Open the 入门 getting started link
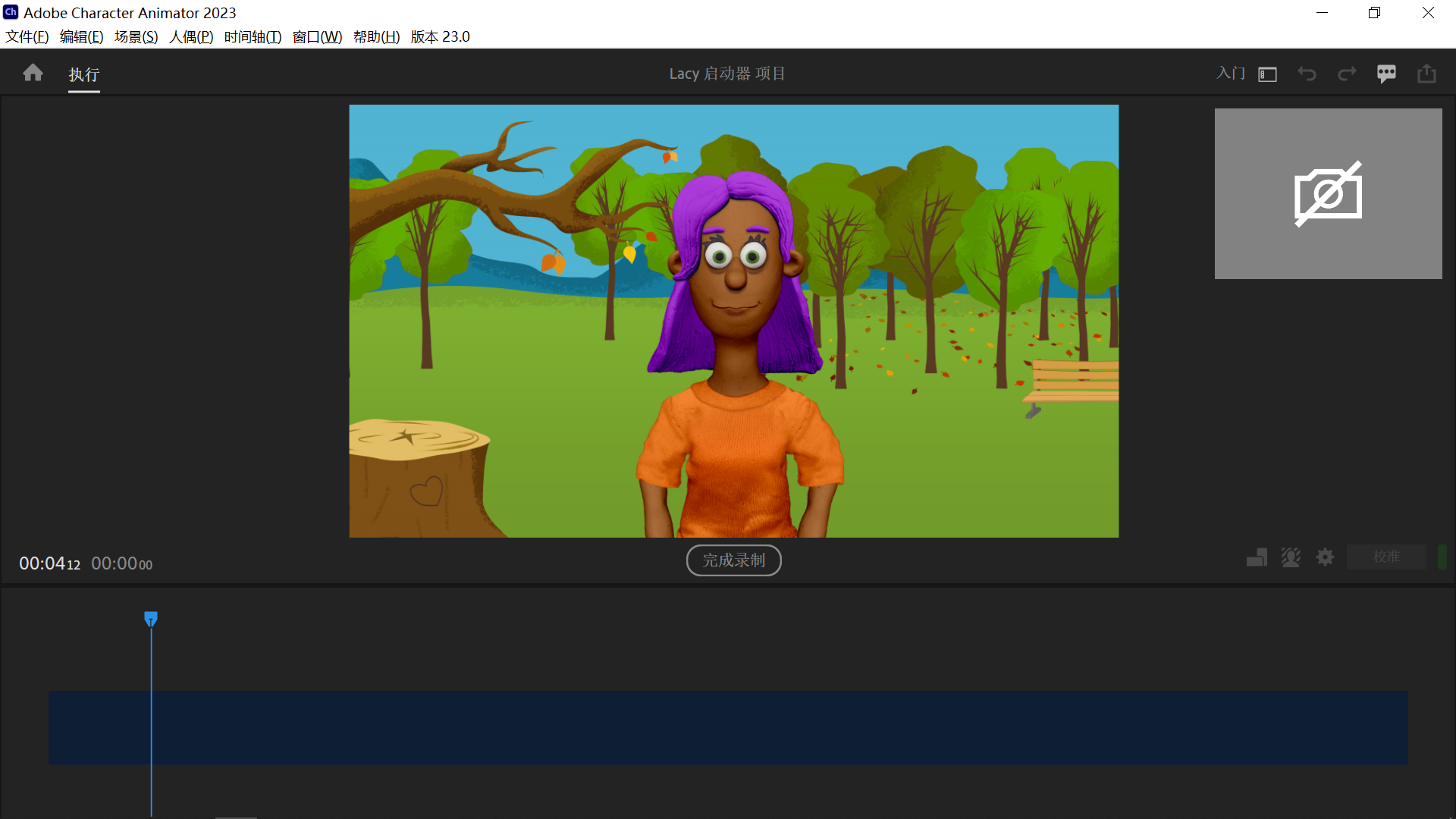 1231,73
